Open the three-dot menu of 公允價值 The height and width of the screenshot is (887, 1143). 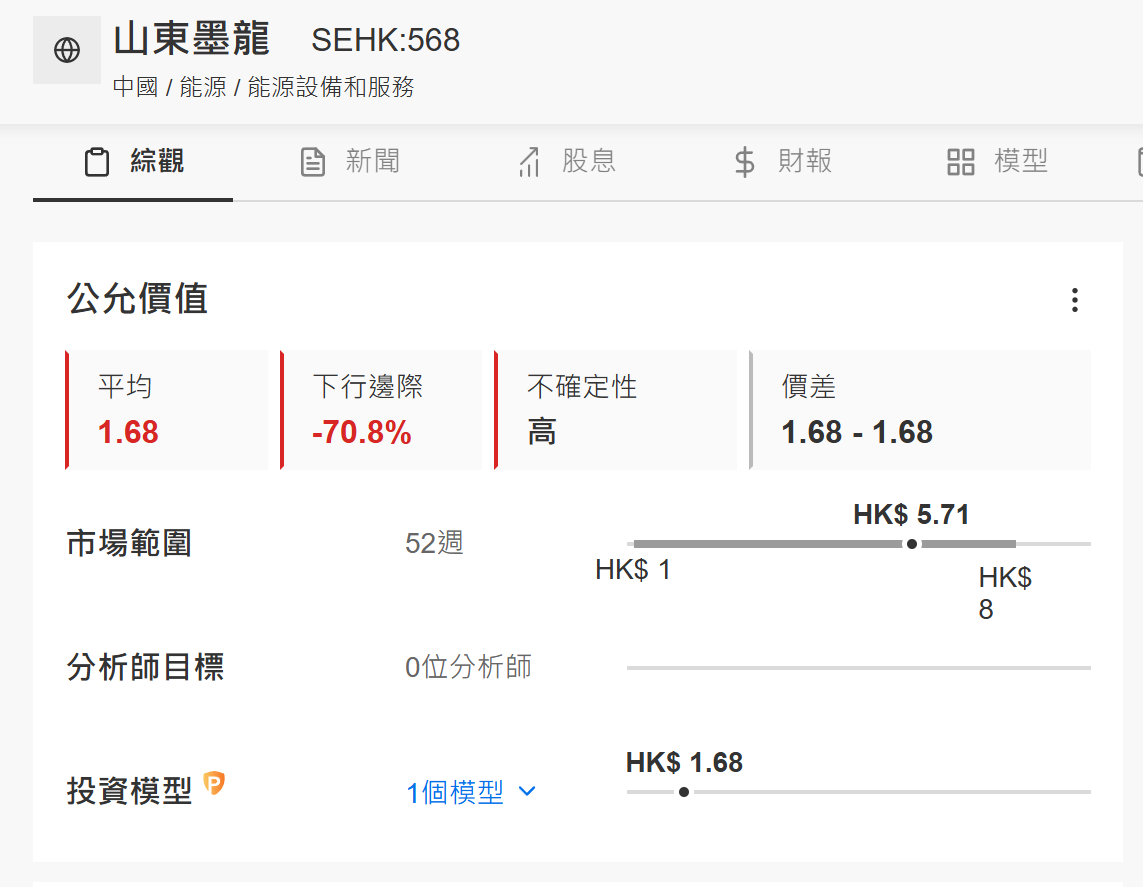[x=1074, y=300]
